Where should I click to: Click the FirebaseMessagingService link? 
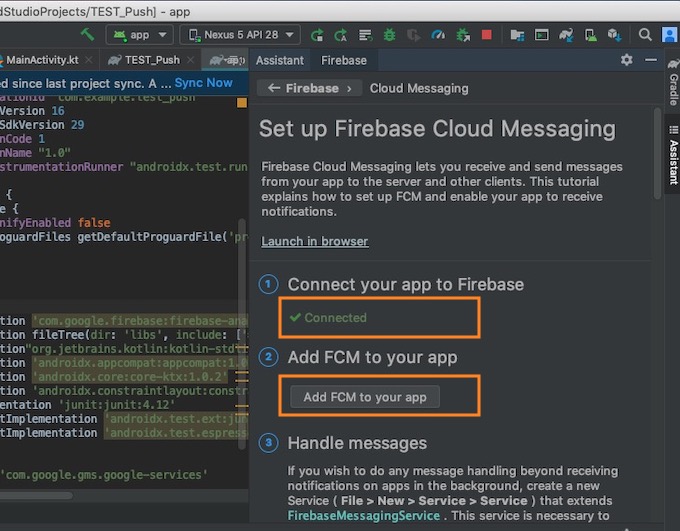pos(363,515)
